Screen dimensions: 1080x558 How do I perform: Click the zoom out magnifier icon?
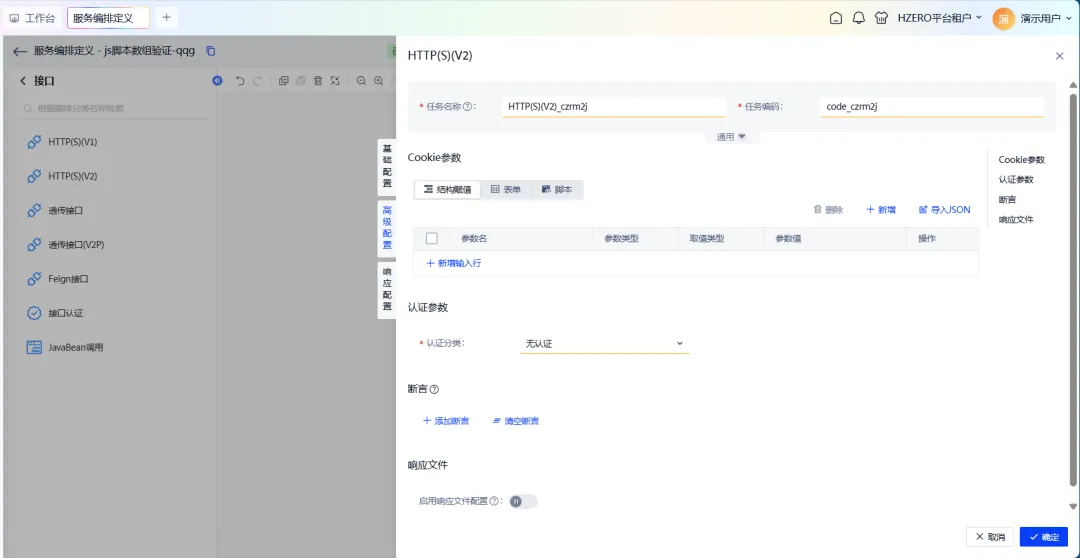pyautogui.click(x=361, y=81)
